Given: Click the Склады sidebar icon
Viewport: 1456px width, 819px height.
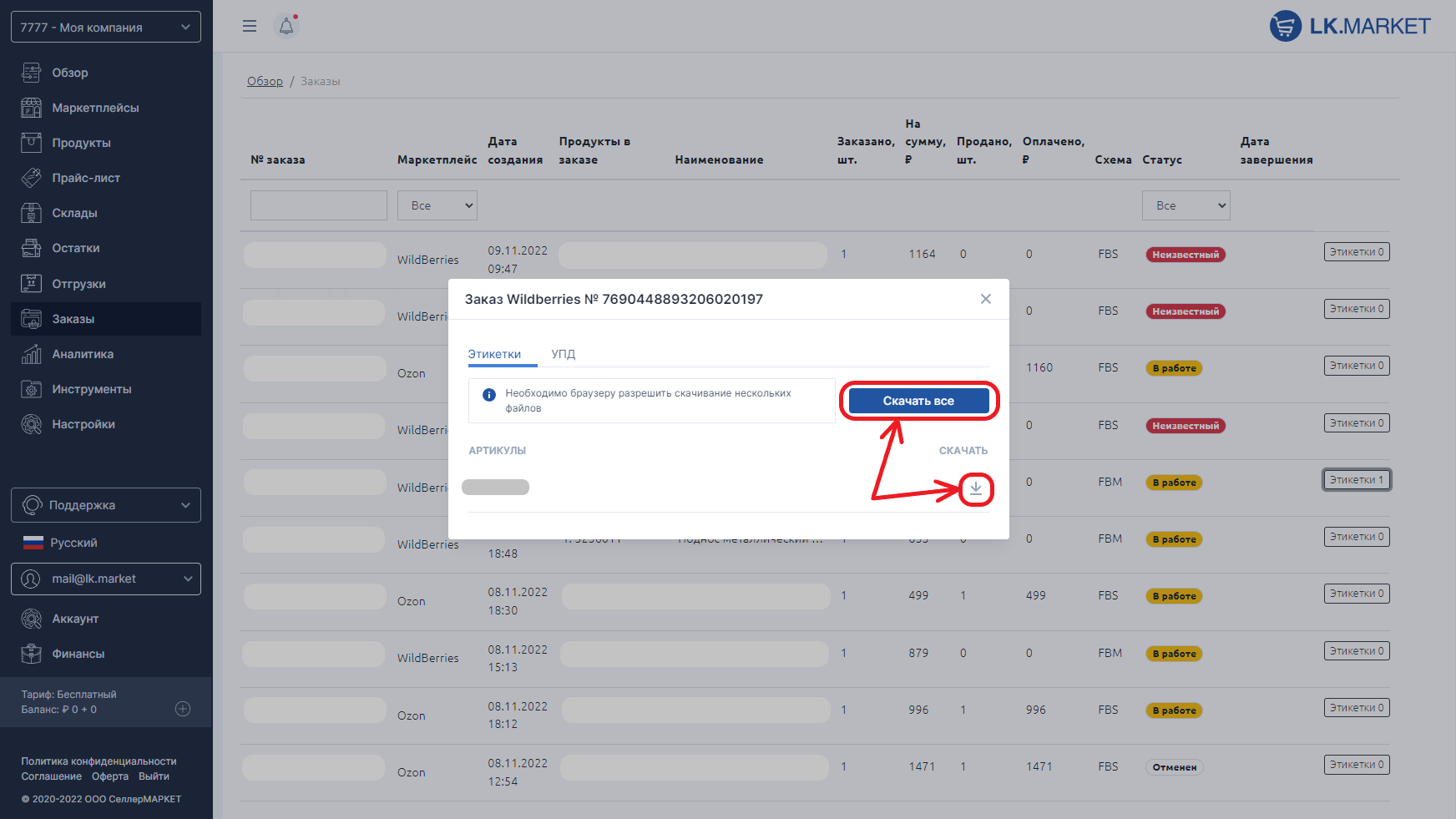Looking at the screenshot, I should 31,213.
